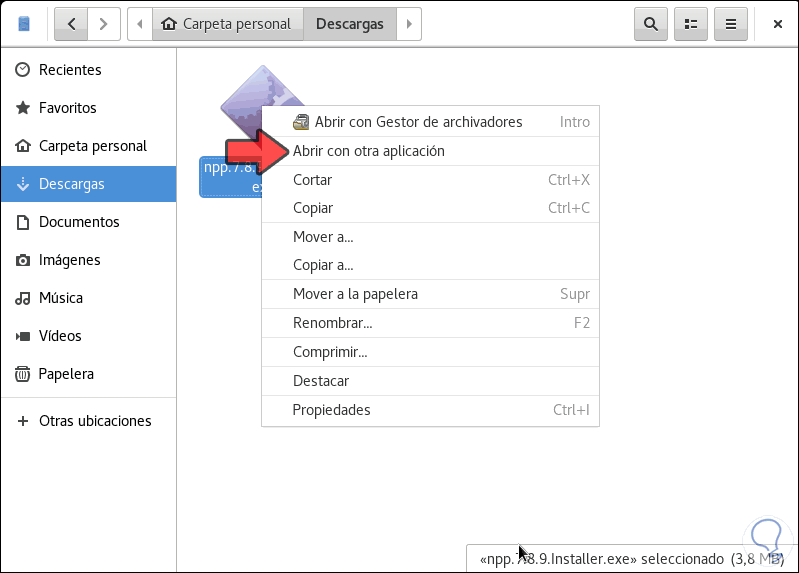Toggle the list view icon
The image size is (799, 573).
(x=691, y=23)
